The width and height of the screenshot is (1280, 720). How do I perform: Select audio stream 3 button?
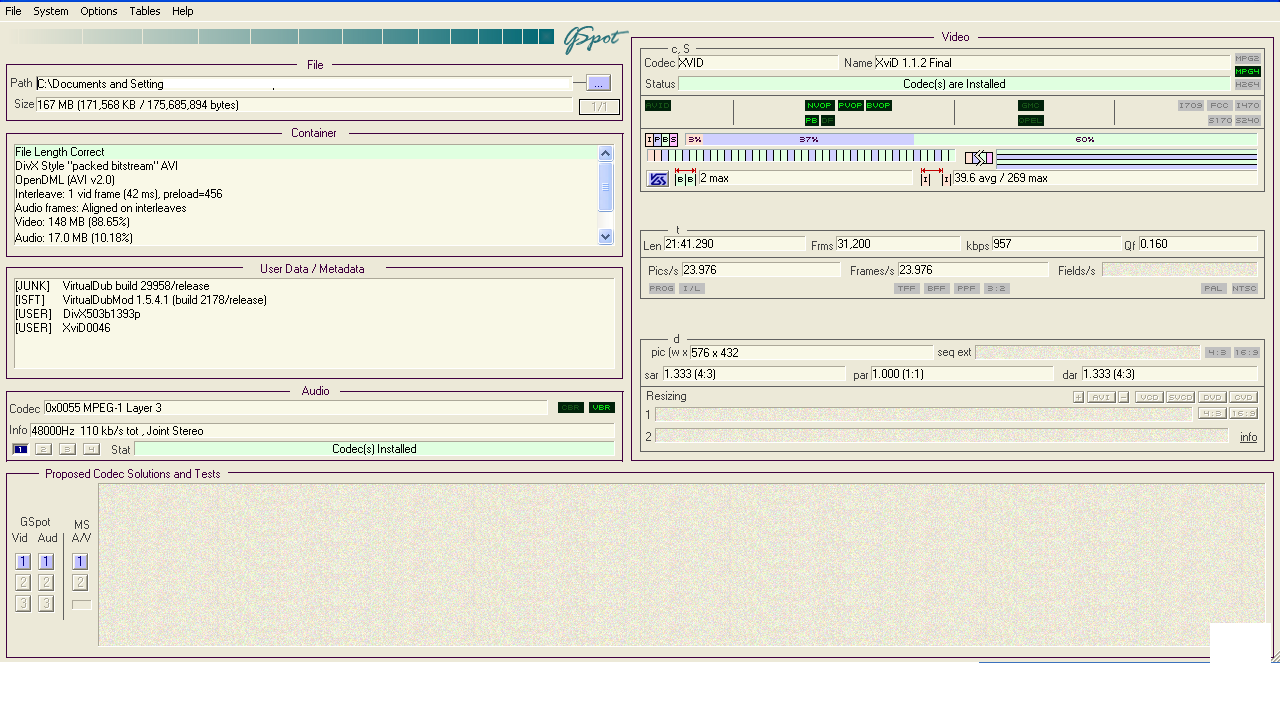[x=67, y=449]
